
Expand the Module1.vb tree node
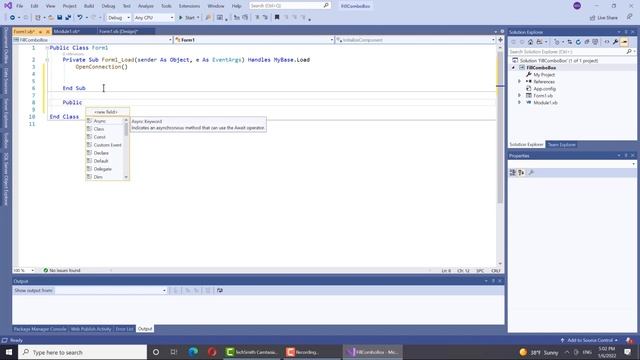point(520,102)
